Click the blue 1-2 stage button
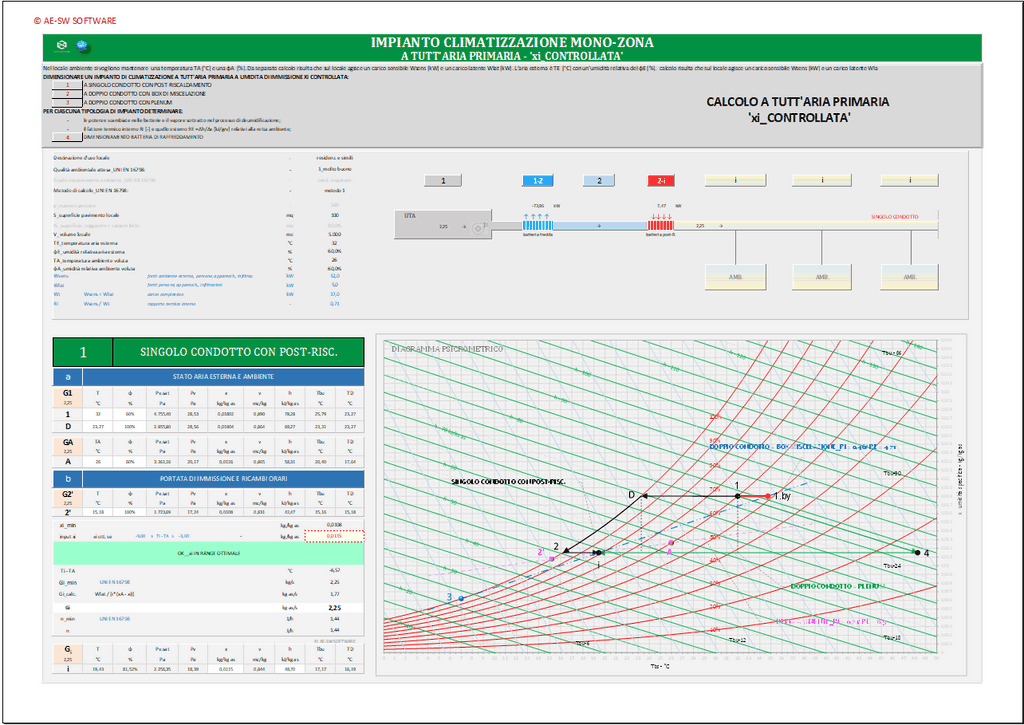 [538, 181]
